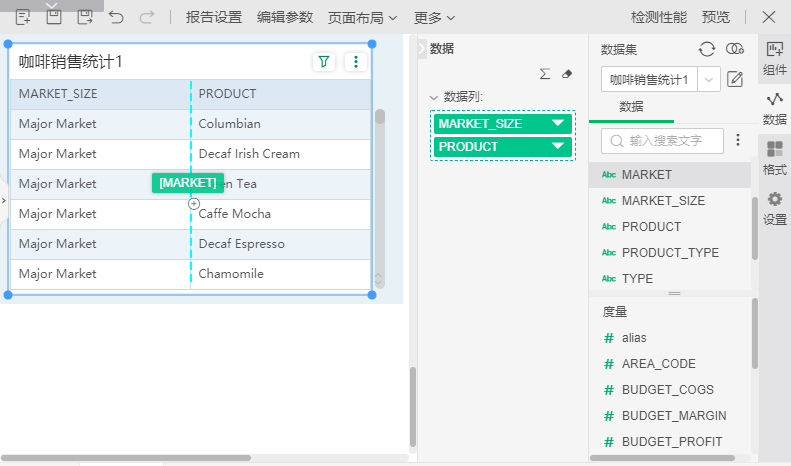Image resolution: width=791 pixels, height=466 pixels.
Task: Open the PRODUCT field dropdown arrow
Action: coord(558,146)
